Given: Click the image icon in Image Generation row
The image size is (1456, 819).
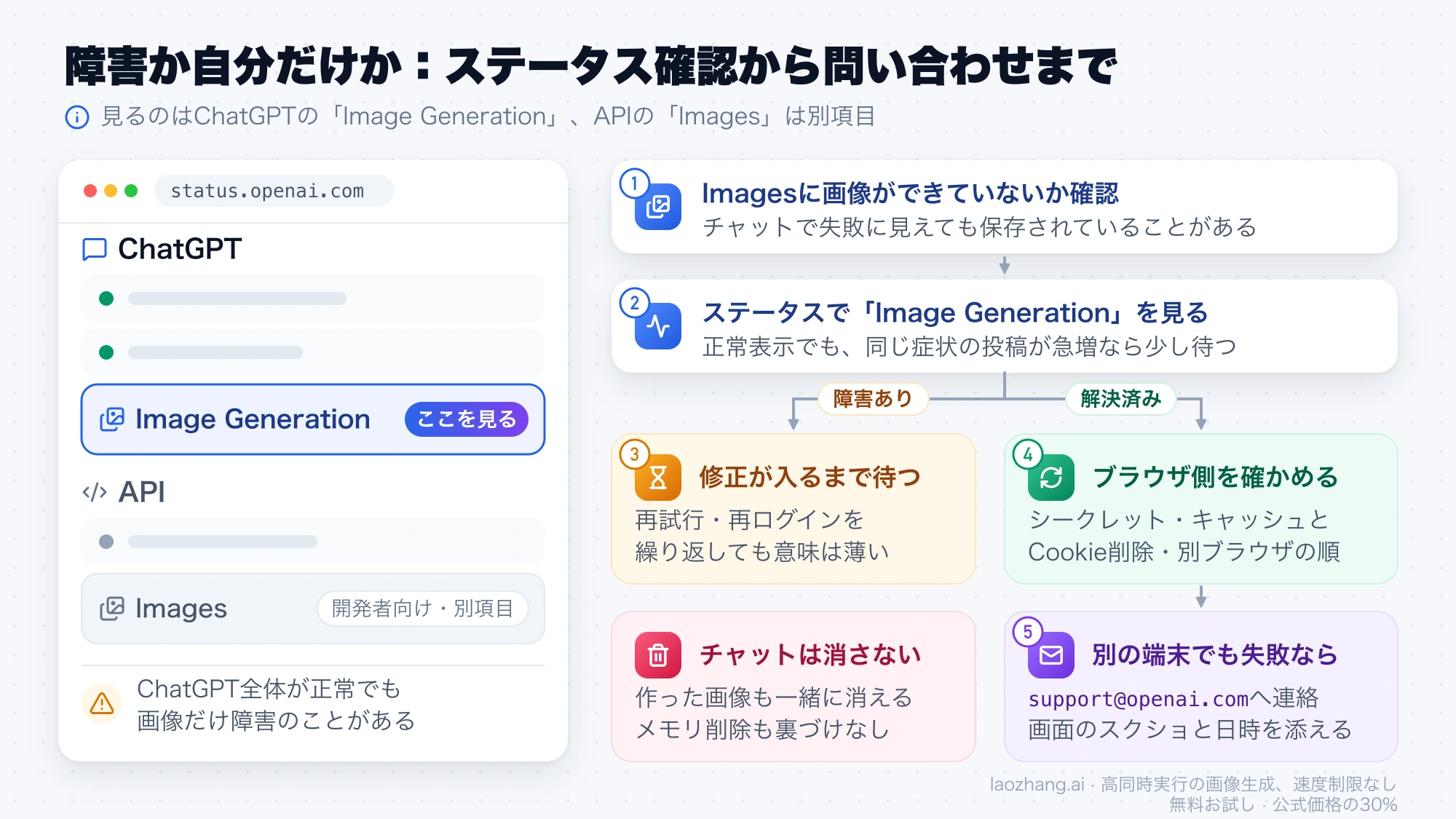Looking at the screenshot, I should (x=112, y=419).
